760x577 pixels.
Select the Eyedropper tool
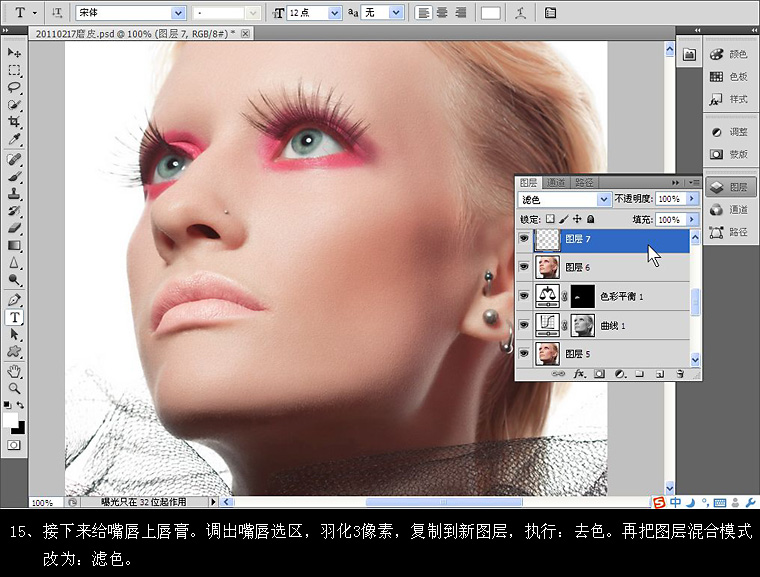pos(14,140)
